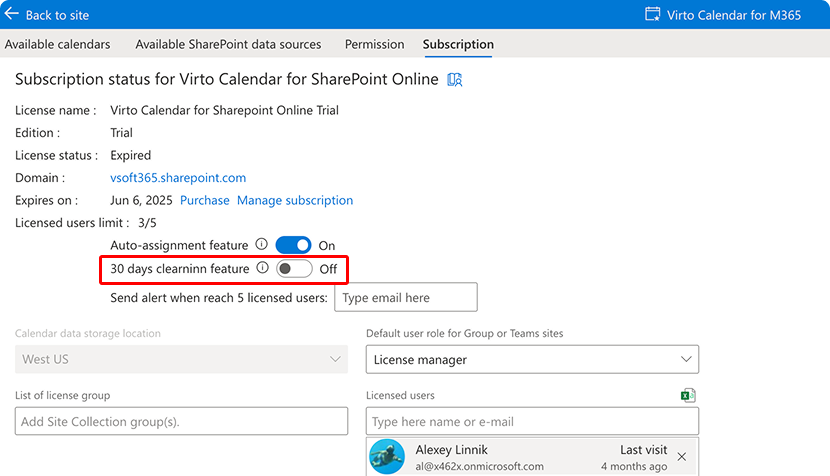Click the Virto Calendar for M365 icon
The image size is (830, 476).
[653, 15]
